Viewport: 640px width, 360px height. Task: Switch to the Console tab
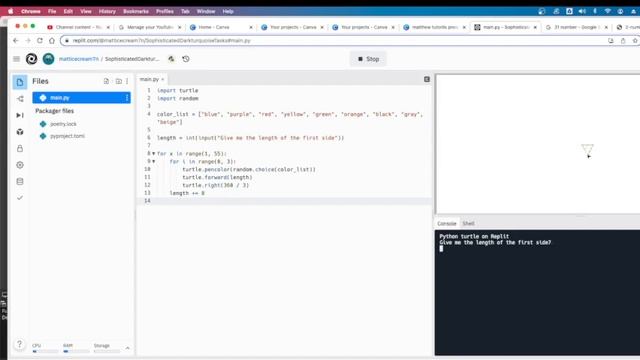pyautogui.click(x=447, y=224)
